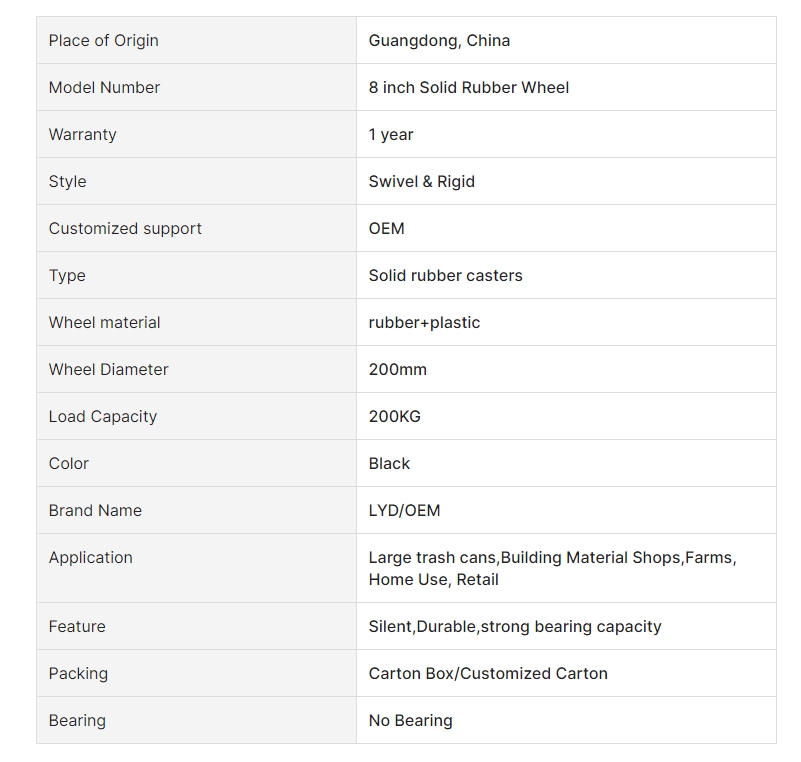Click 8 inch Solid Rubber Wheel text
This screenshot has height=762, width=801.
pyautogui.click(x=469, y=87)
